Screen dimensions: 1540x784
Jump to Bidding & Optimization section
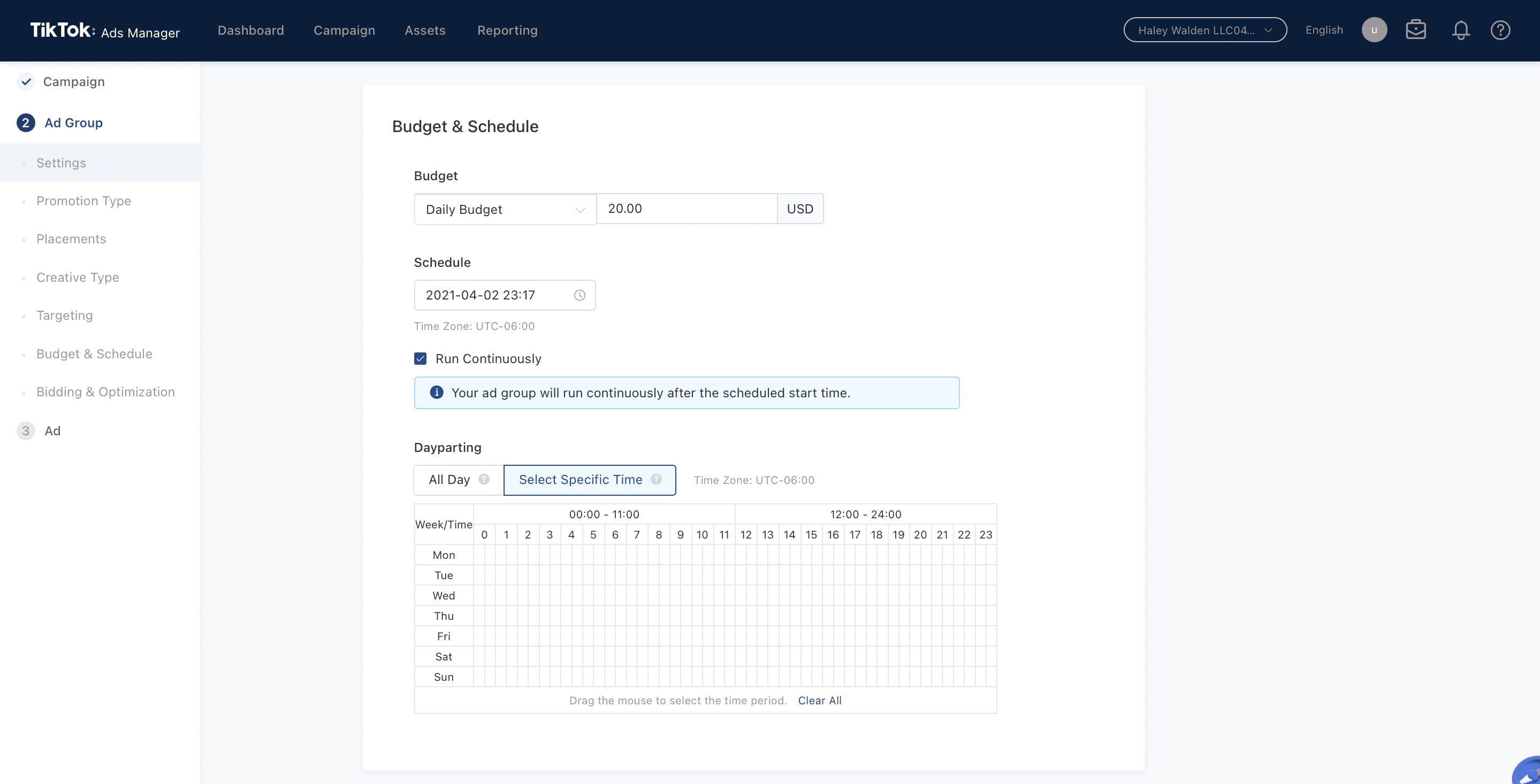click(x=105, y=392)
